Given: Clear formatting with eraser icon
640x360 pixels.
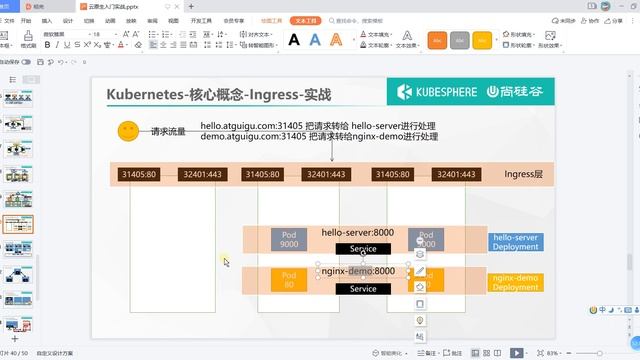Looking at the screenshot, I should tap(138, 44).
